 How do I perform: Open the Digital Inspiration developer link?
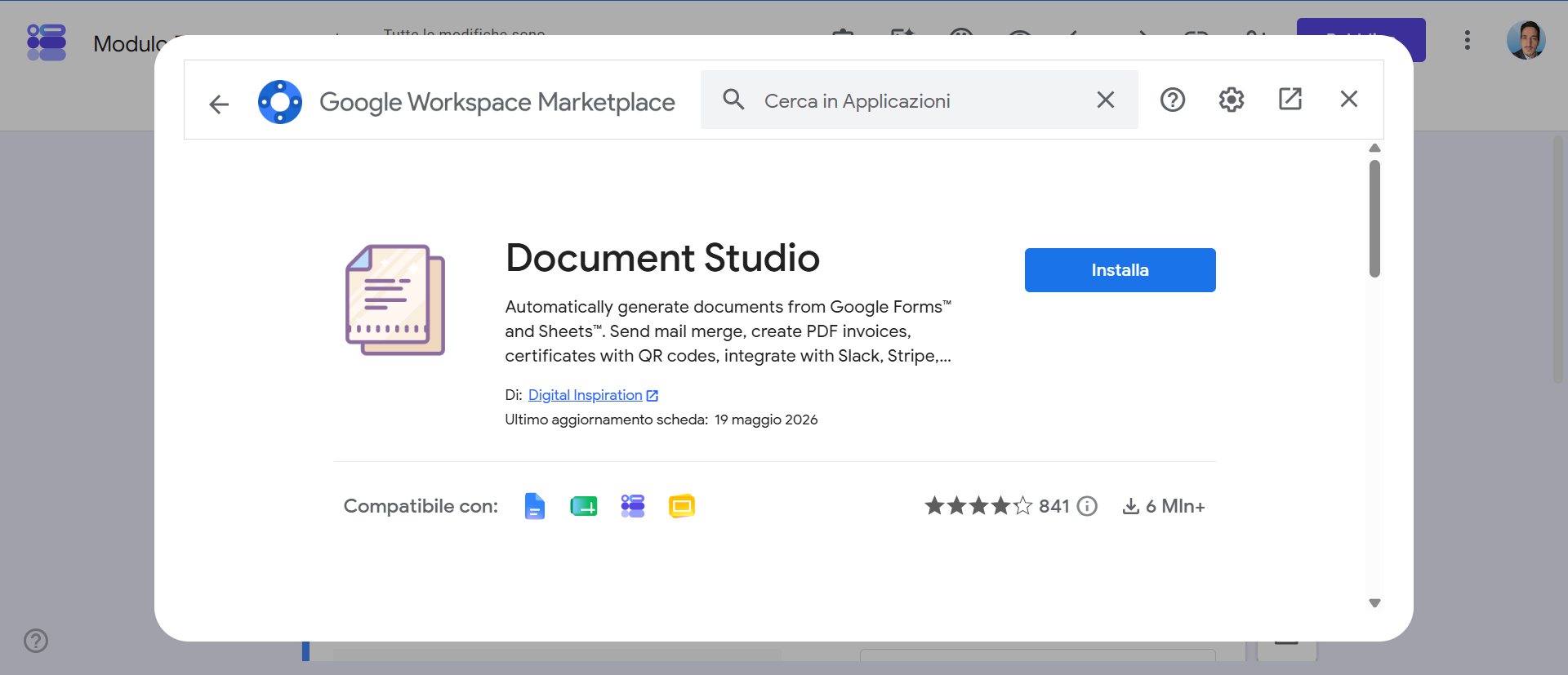pyautogui.click(x=586, y=395)
